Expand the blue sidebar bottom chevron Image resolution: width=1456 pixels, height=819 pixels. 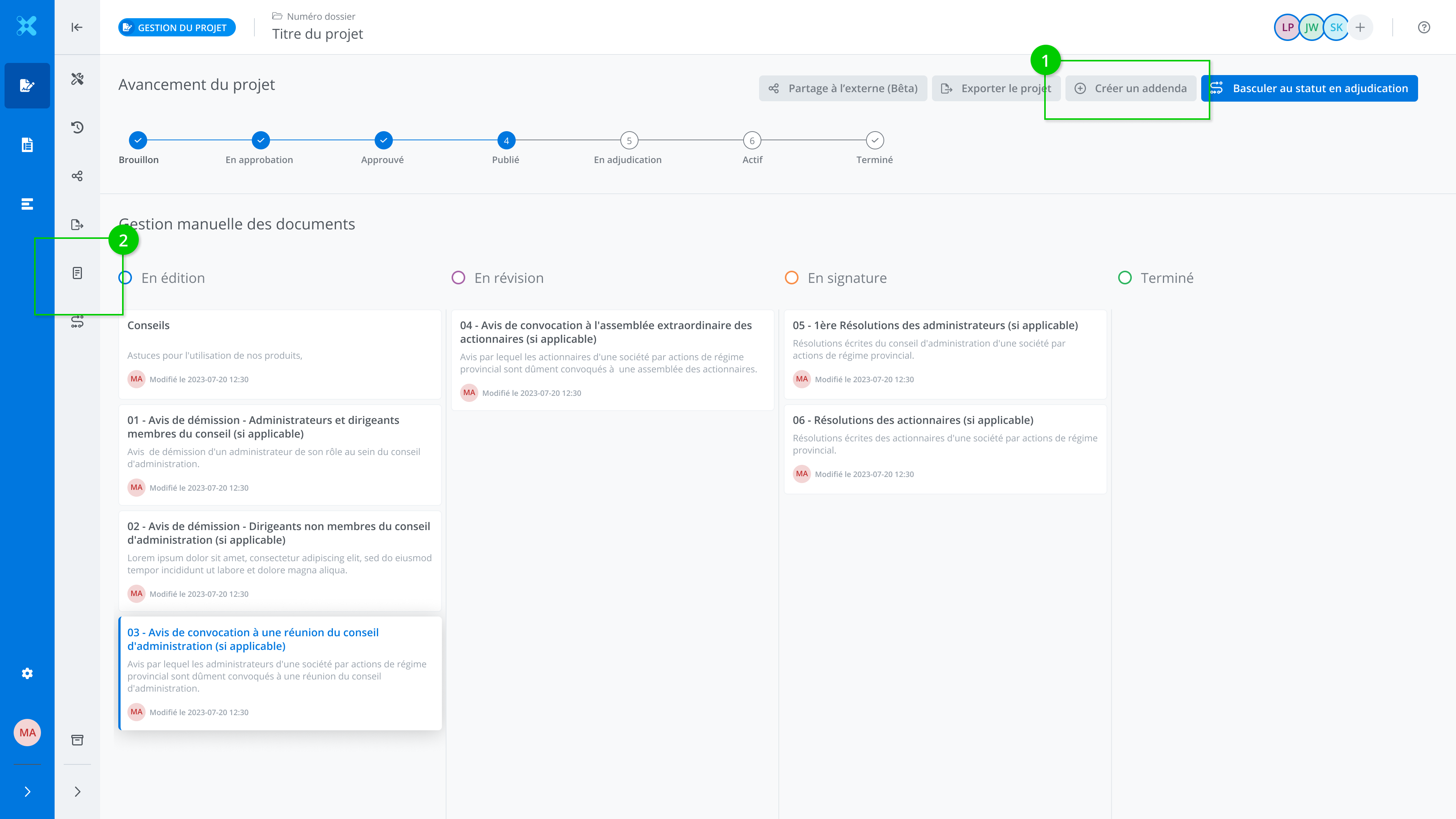[x=27, y=791]
